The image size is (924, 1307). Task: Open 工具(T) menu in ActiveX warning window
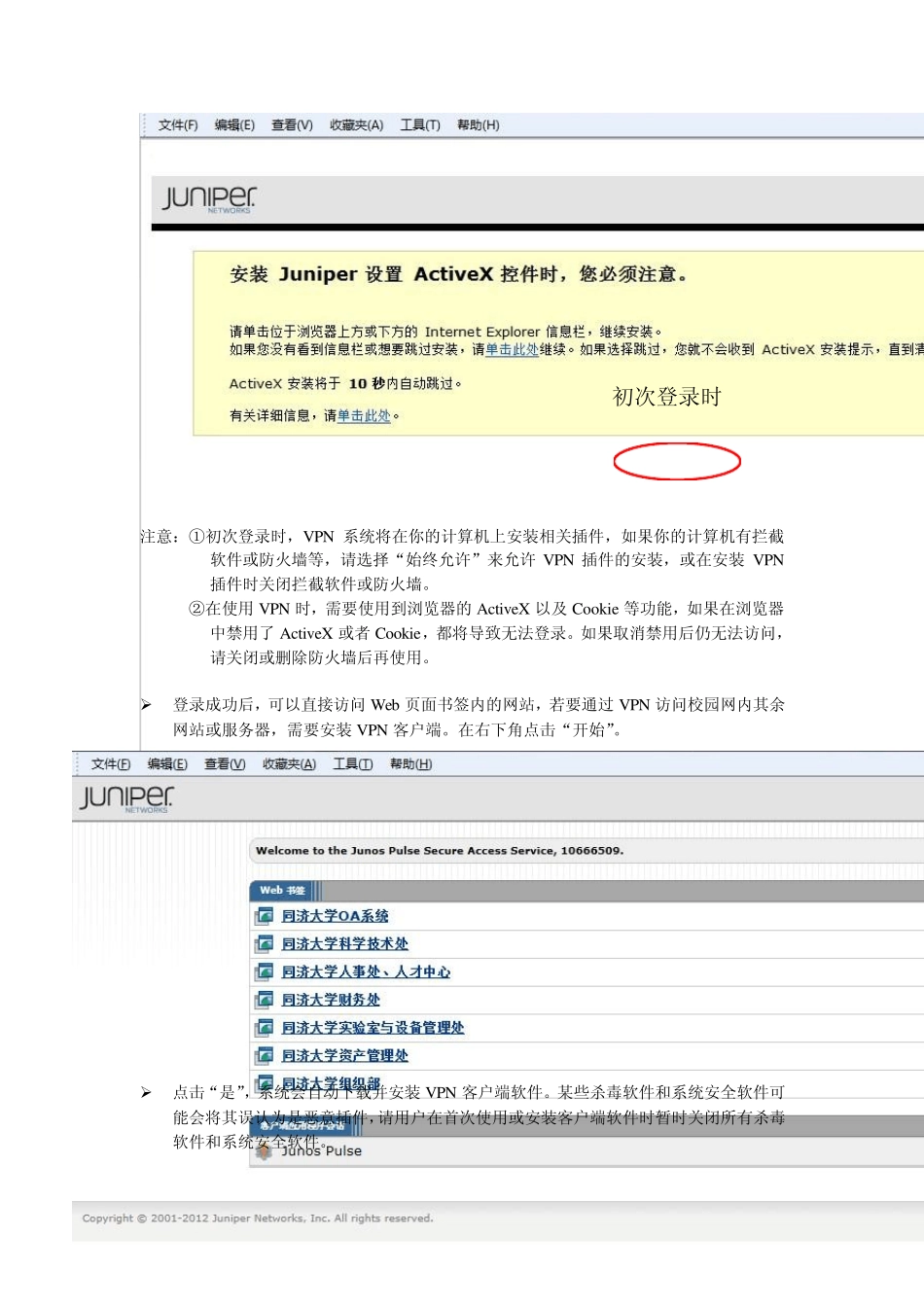point(420,125)
